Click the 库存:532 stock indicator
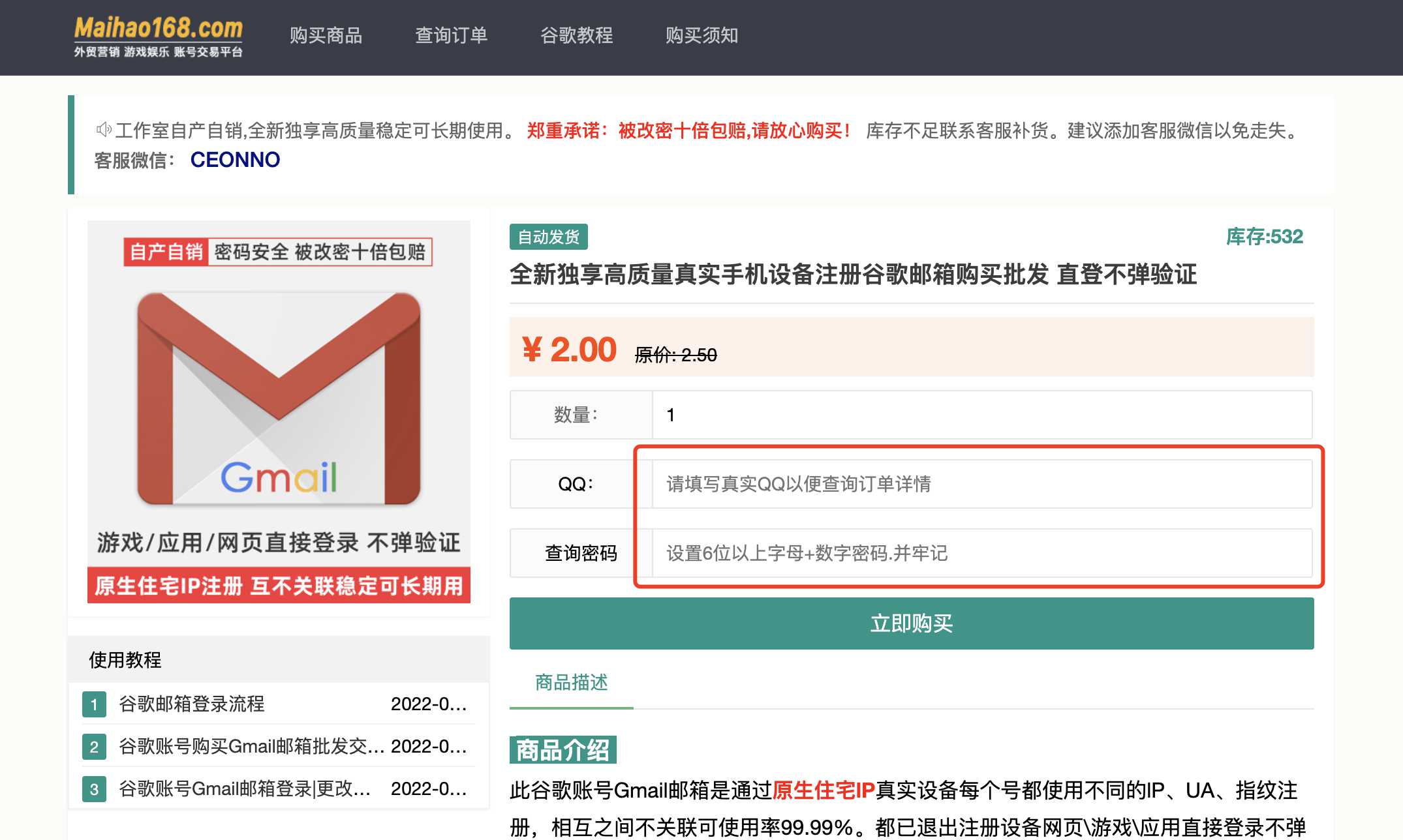The image size is (1403, 840). [1263, 237]
